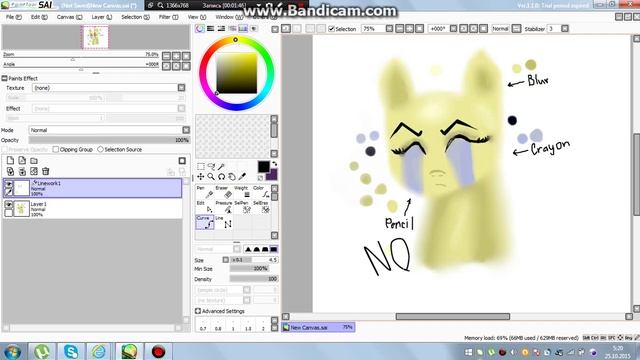Viewport: 640px width, 360px height.
Task: Hide the Linework1 layer eye
Action: (9, 184)
